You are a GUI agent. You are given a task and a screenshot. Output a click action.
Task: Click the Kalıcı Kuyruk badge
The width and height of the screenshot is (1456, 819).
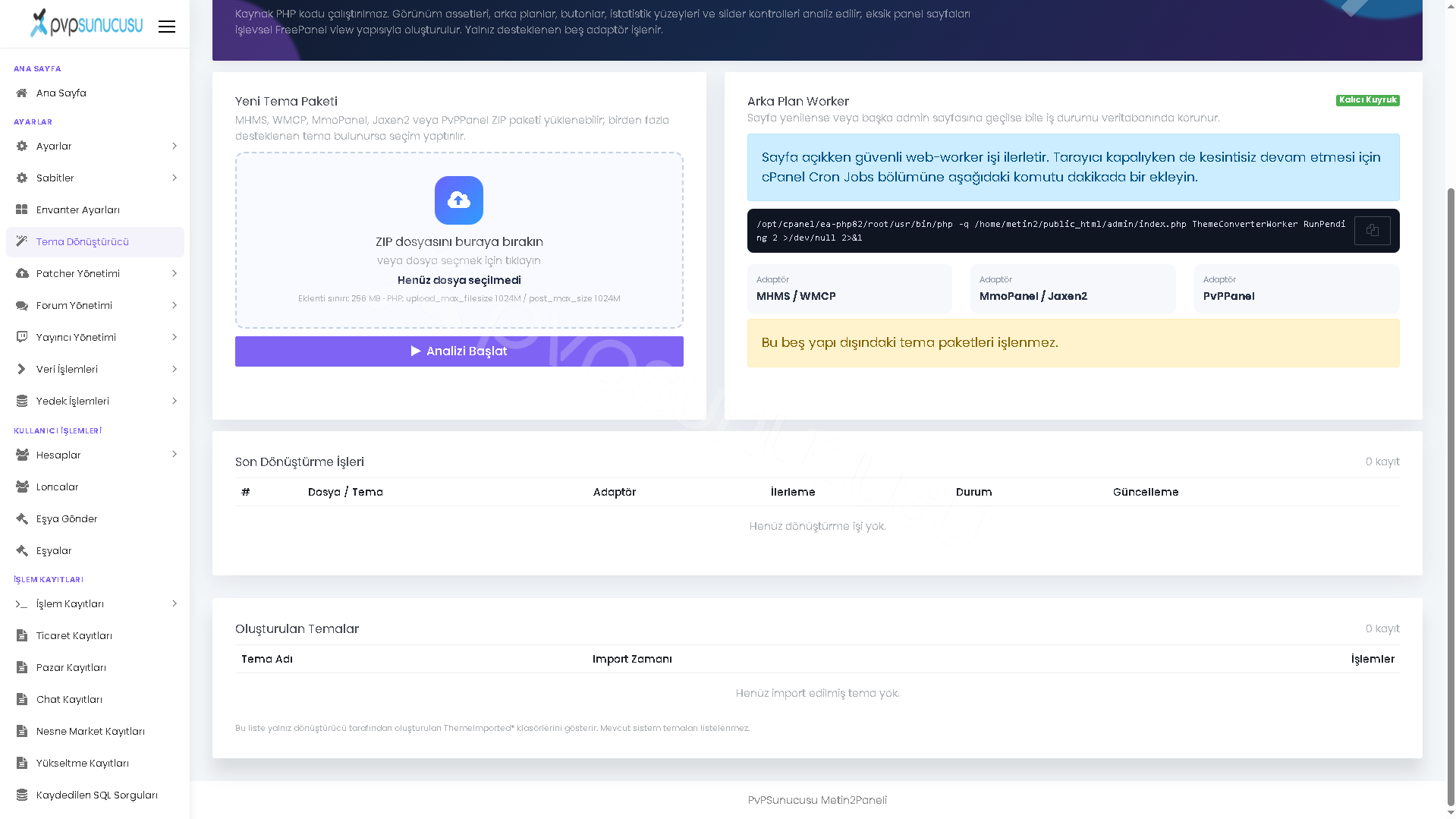tap(1367, 100)
